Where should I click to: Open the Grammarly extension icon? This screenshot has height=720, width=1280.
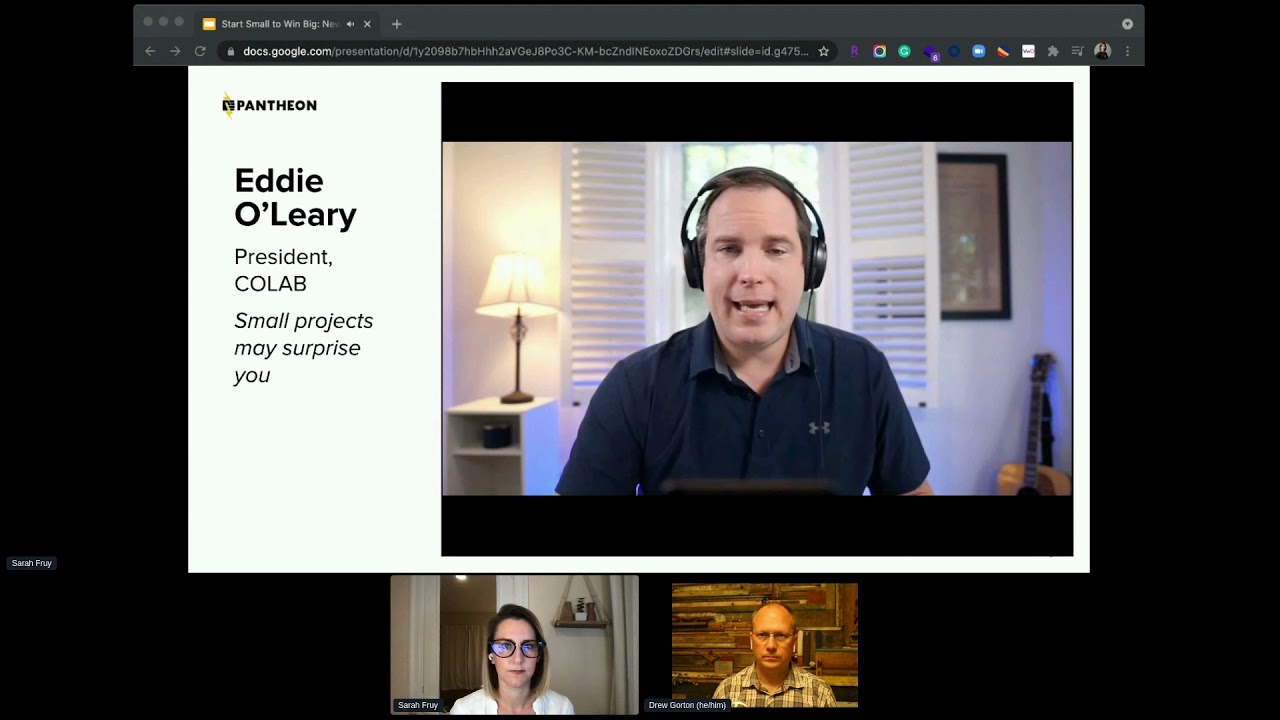904,51
